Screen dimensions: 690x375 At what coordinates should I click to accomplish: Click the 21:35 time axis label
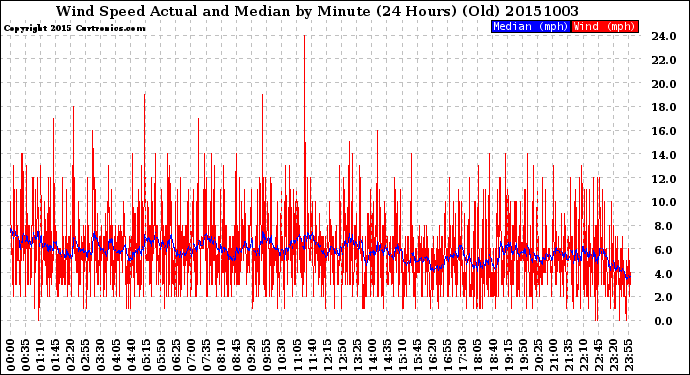(x=568, y=355)
